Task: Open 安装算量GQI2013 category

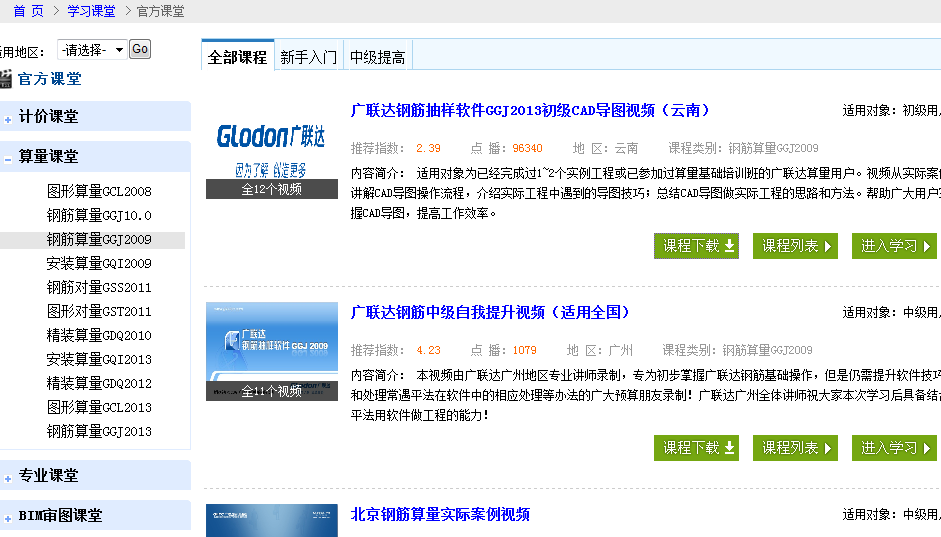Action: (99, 359)
